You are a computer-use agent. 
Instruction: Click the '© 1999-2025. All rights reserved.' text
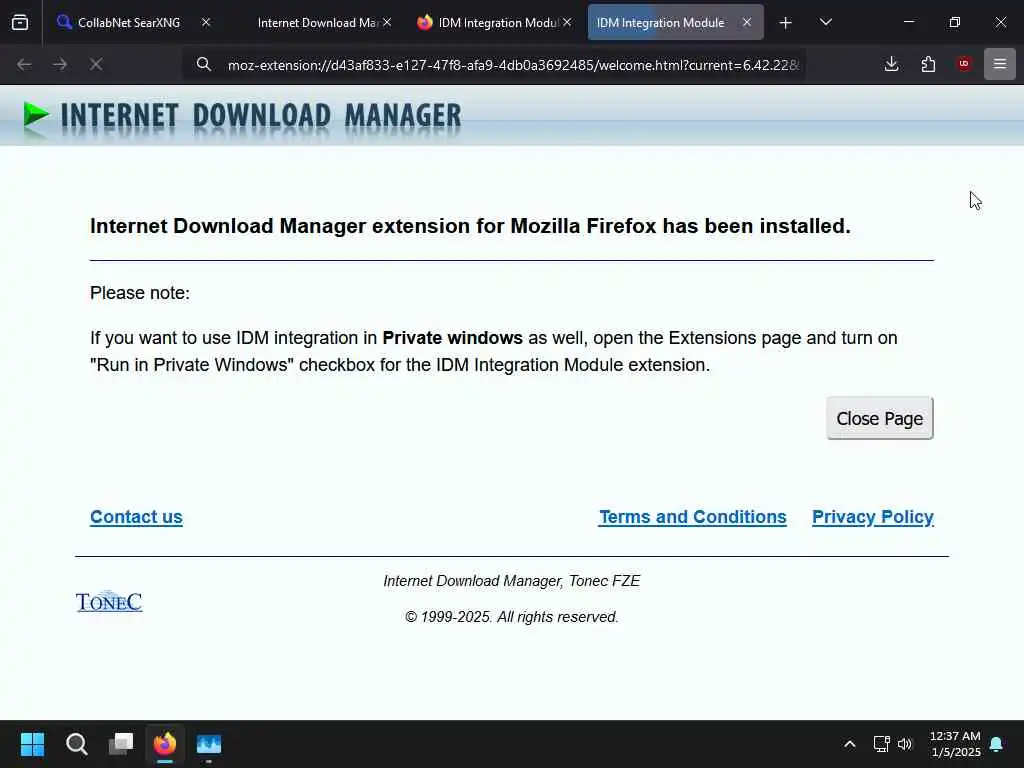pos(511,617)
